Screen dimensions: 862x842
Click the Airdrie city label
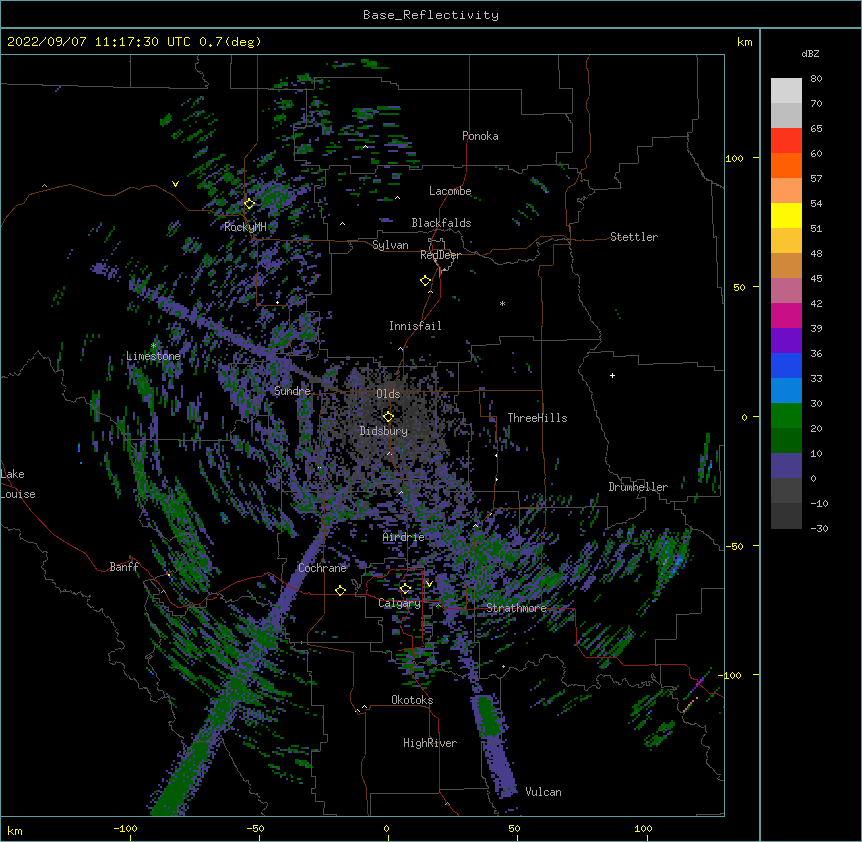click(404, 537)
